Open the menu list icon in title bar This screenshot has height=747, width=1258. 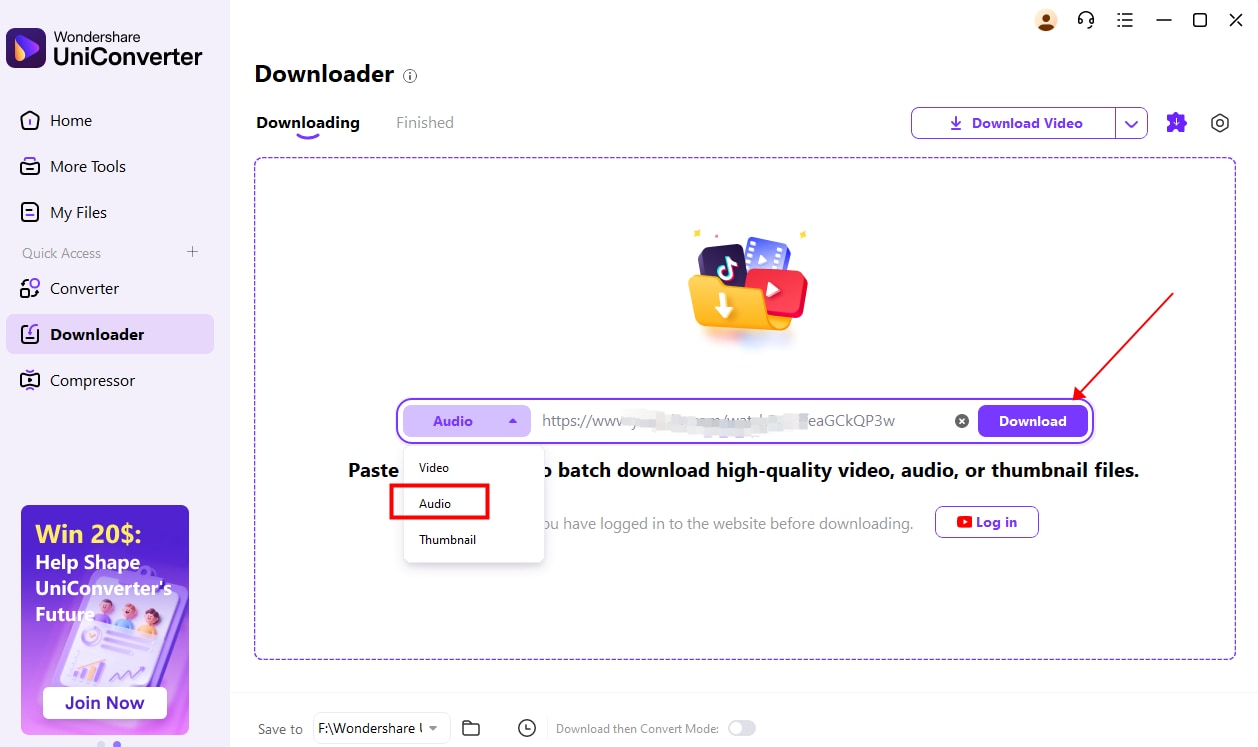click(1125, 20)
